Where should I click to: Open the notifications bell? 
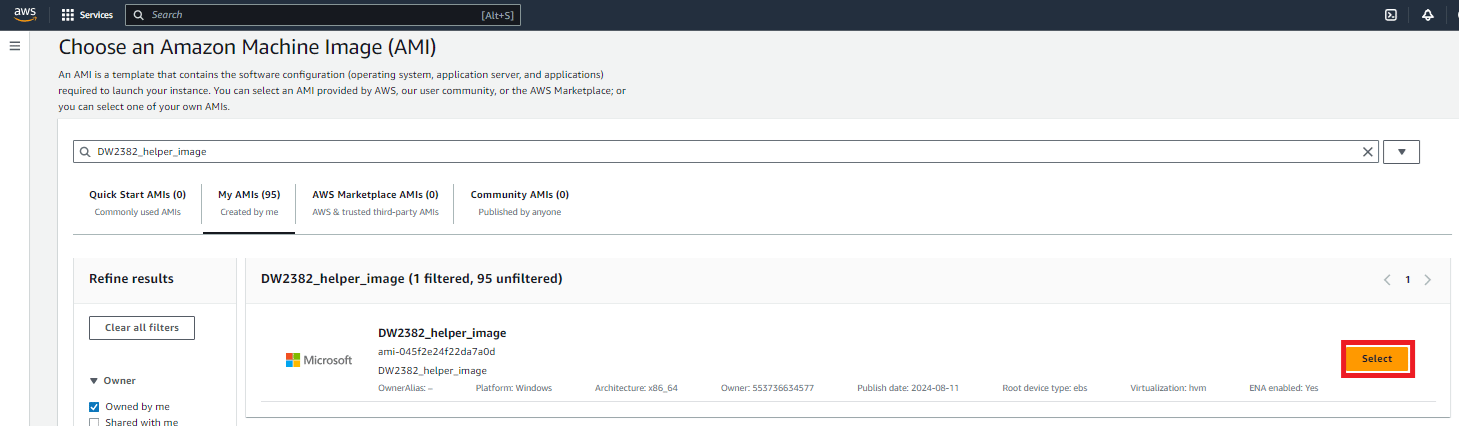tap(1428, 15)
